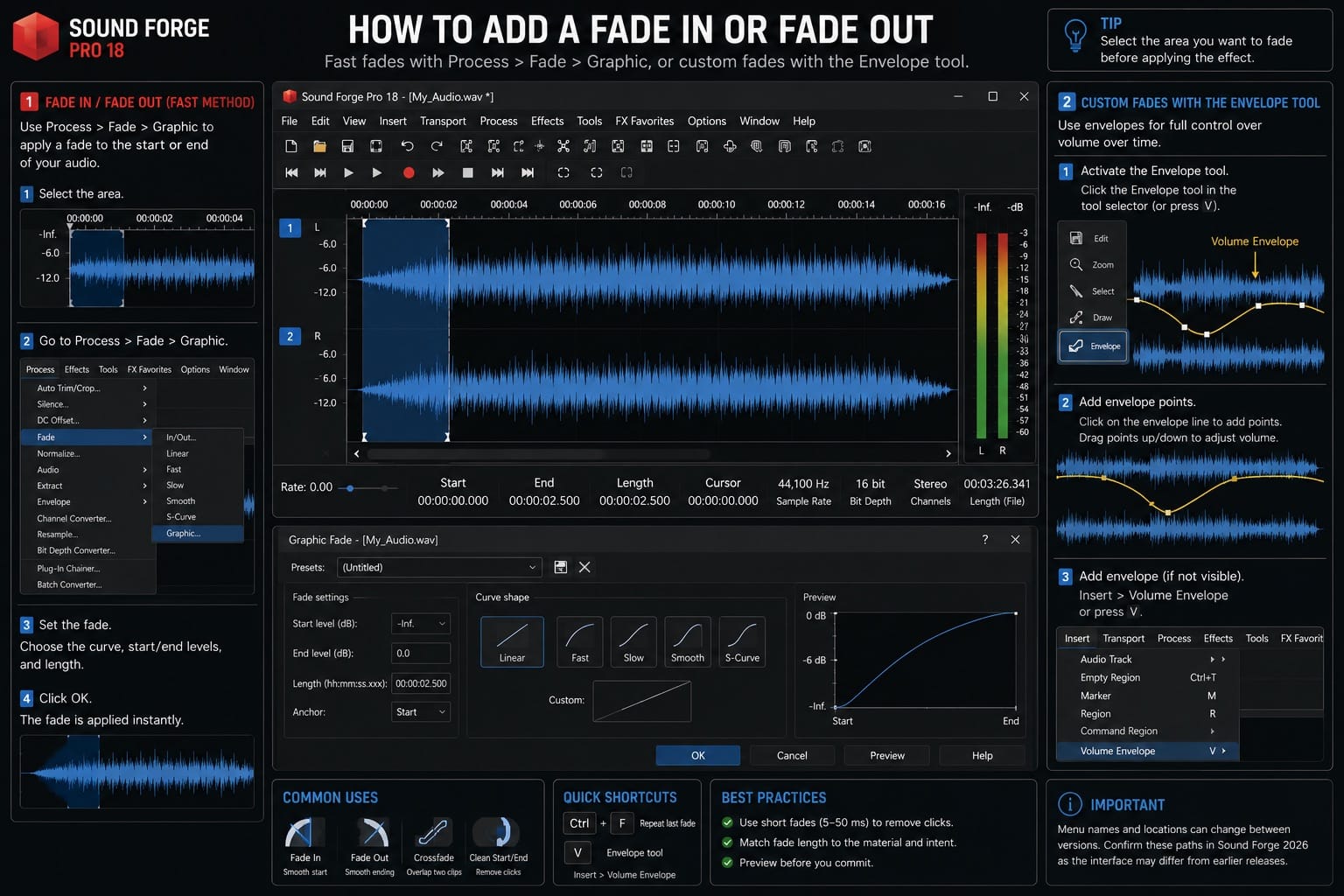Select the Zoom magnifier tool
Screen dimensions: 1344x896
(1091, 264)
